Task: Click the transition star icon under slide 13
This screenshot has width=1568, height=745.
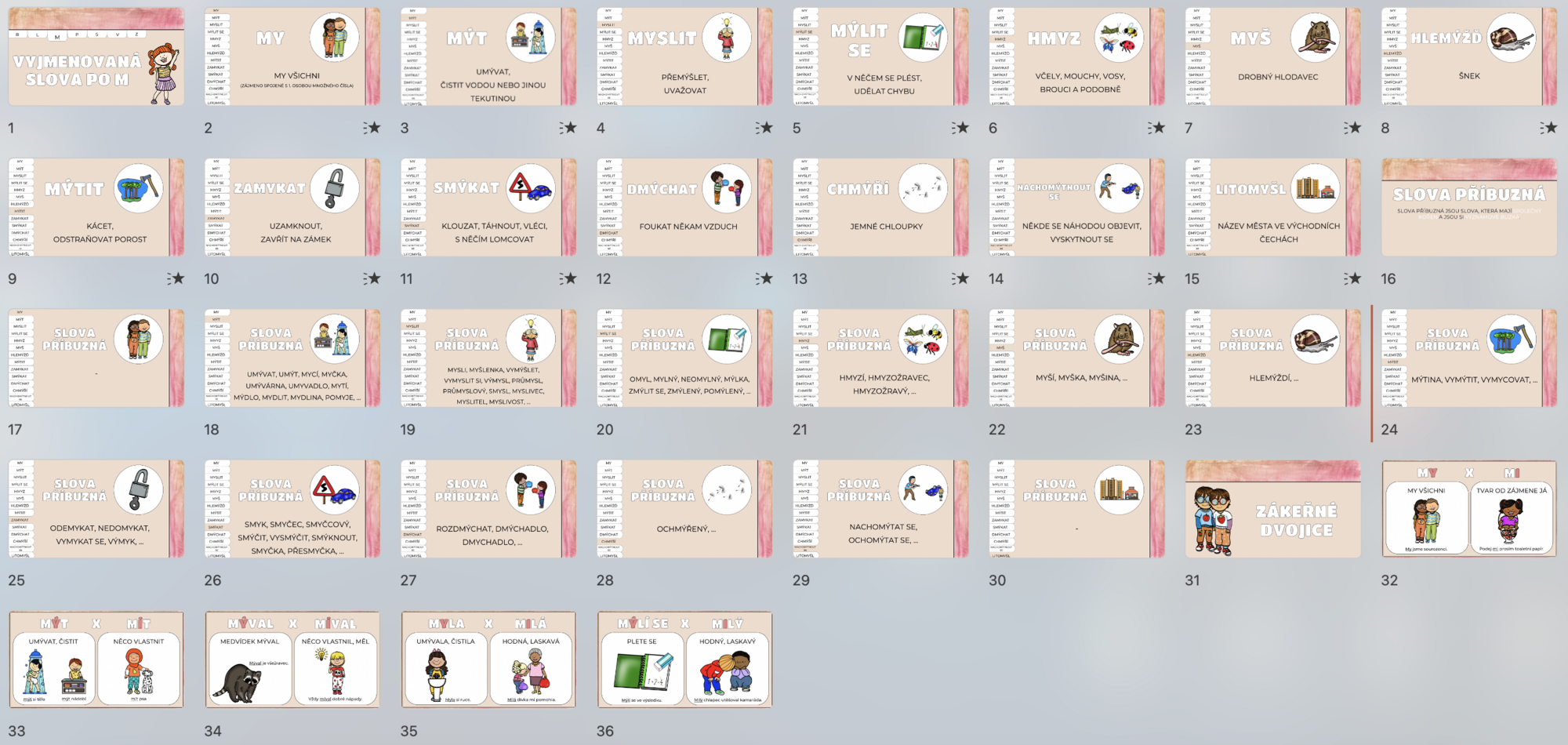Action: click(x=960, y=278)
